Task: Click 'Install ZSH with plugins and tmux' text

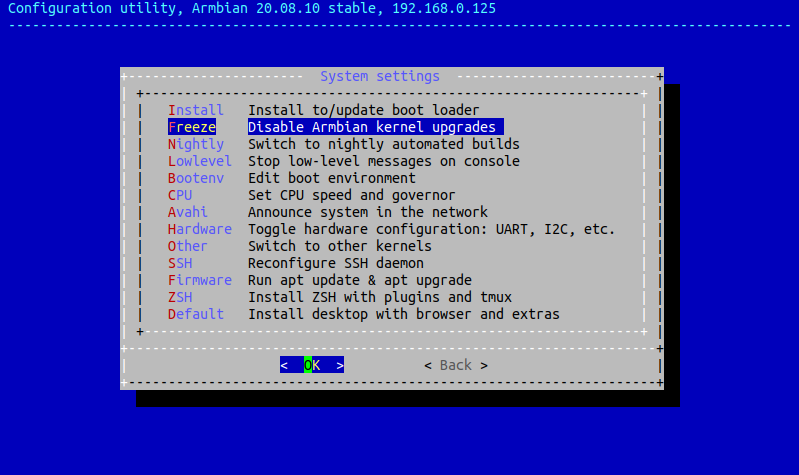Action: coord(380,297)
